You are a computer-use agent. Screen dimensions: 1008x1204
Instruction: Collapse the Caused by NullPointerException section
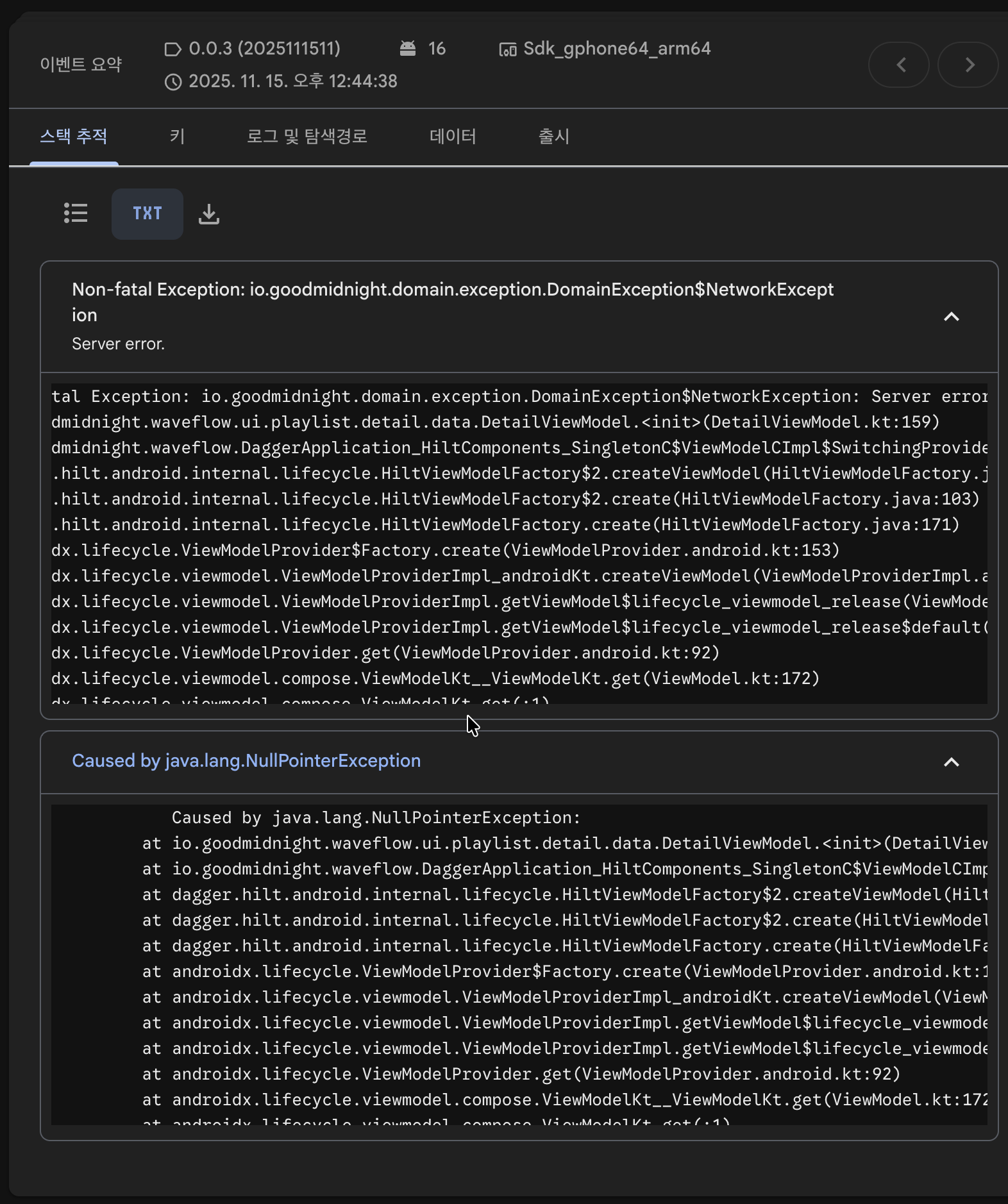952,762
